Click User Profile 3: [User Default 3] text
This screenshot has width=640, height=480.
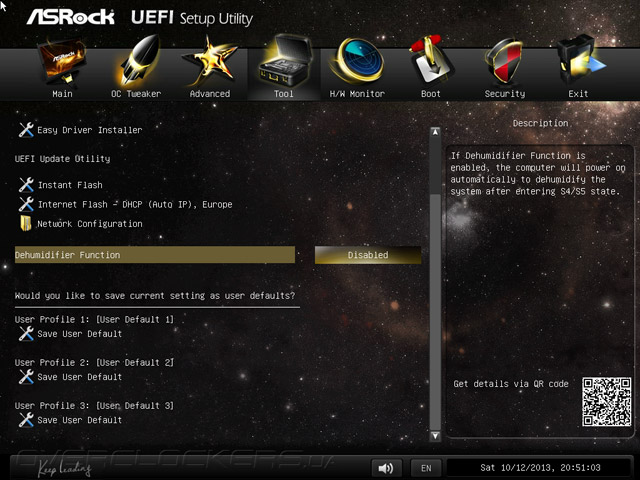(94, 406)
